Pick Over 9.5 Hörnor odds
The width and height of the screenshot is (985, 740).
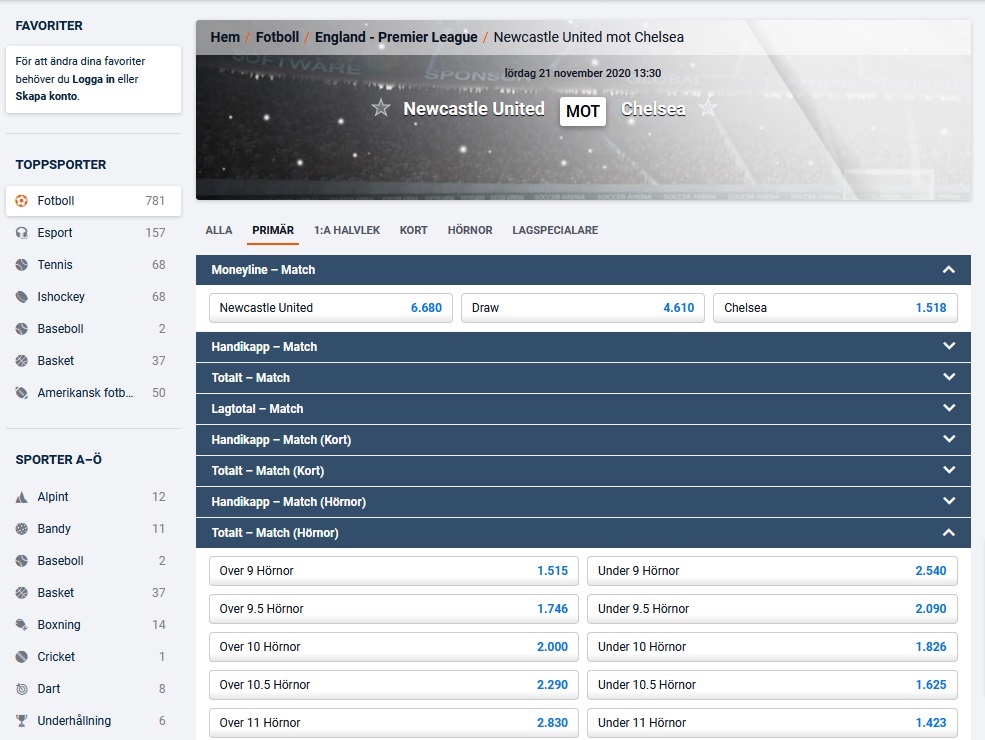[394, 609]
